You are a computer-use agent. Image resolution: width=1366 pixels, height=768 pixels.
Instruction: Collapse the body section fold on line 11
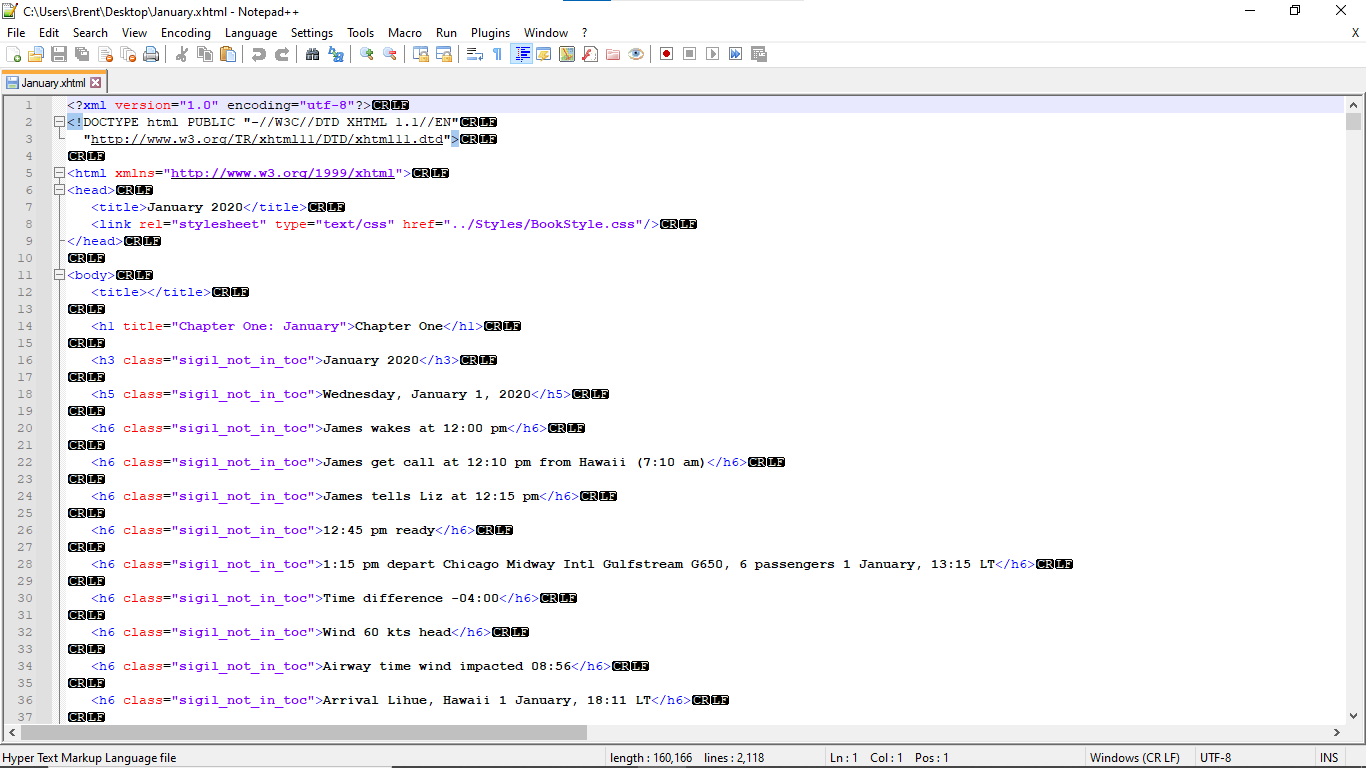pos(59,275)
